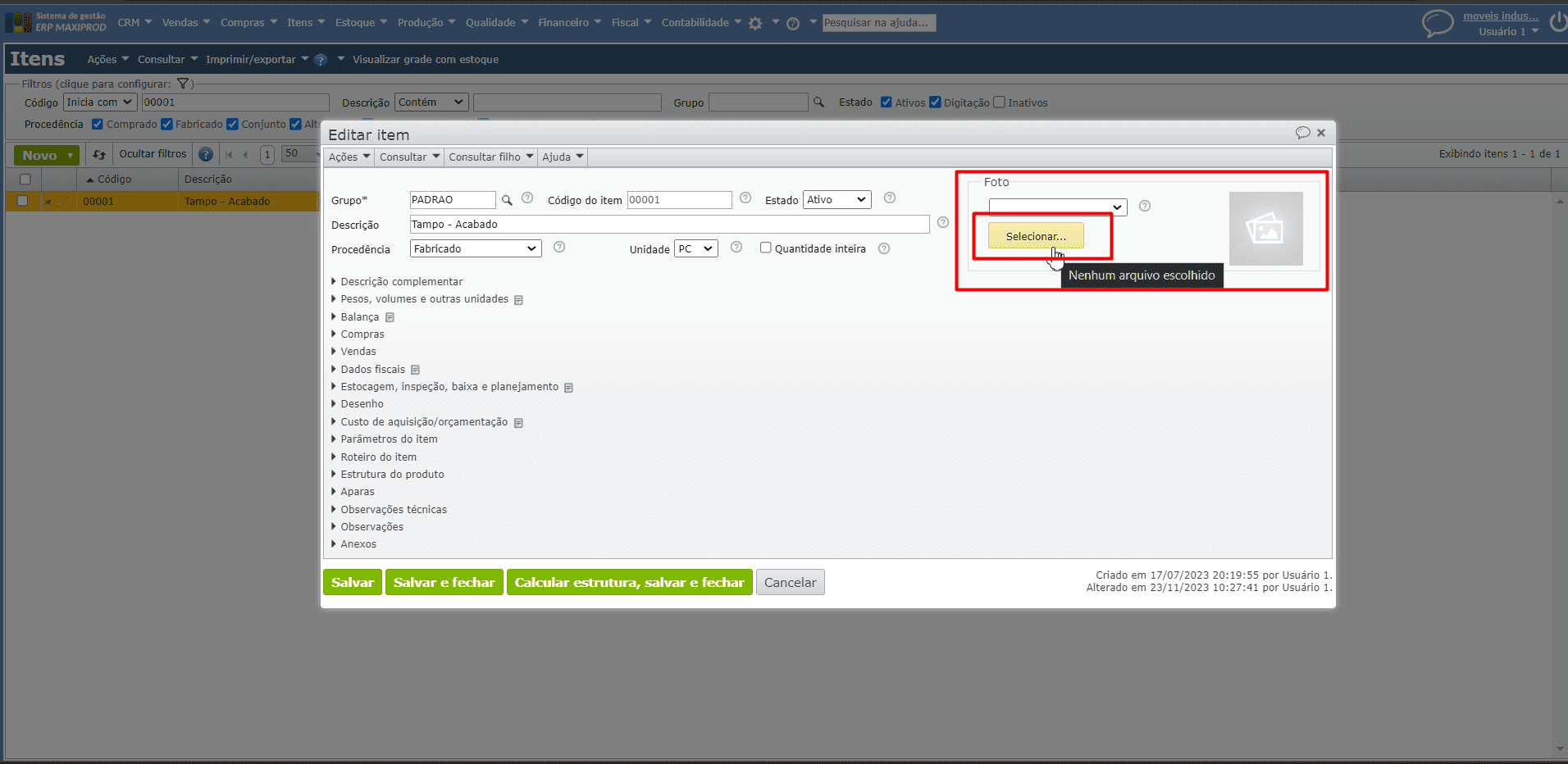Toggle the Conjunto checkbox
The height and width of the screenshot is (764, 1568).
232,125
